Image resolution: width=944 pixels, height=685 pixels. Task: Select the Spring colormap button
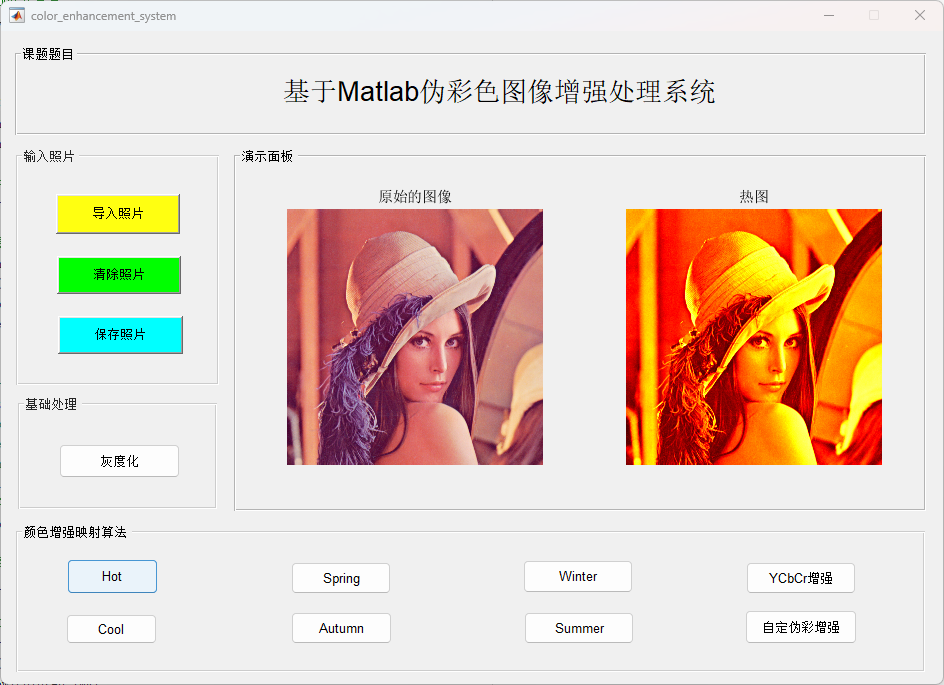341,578
